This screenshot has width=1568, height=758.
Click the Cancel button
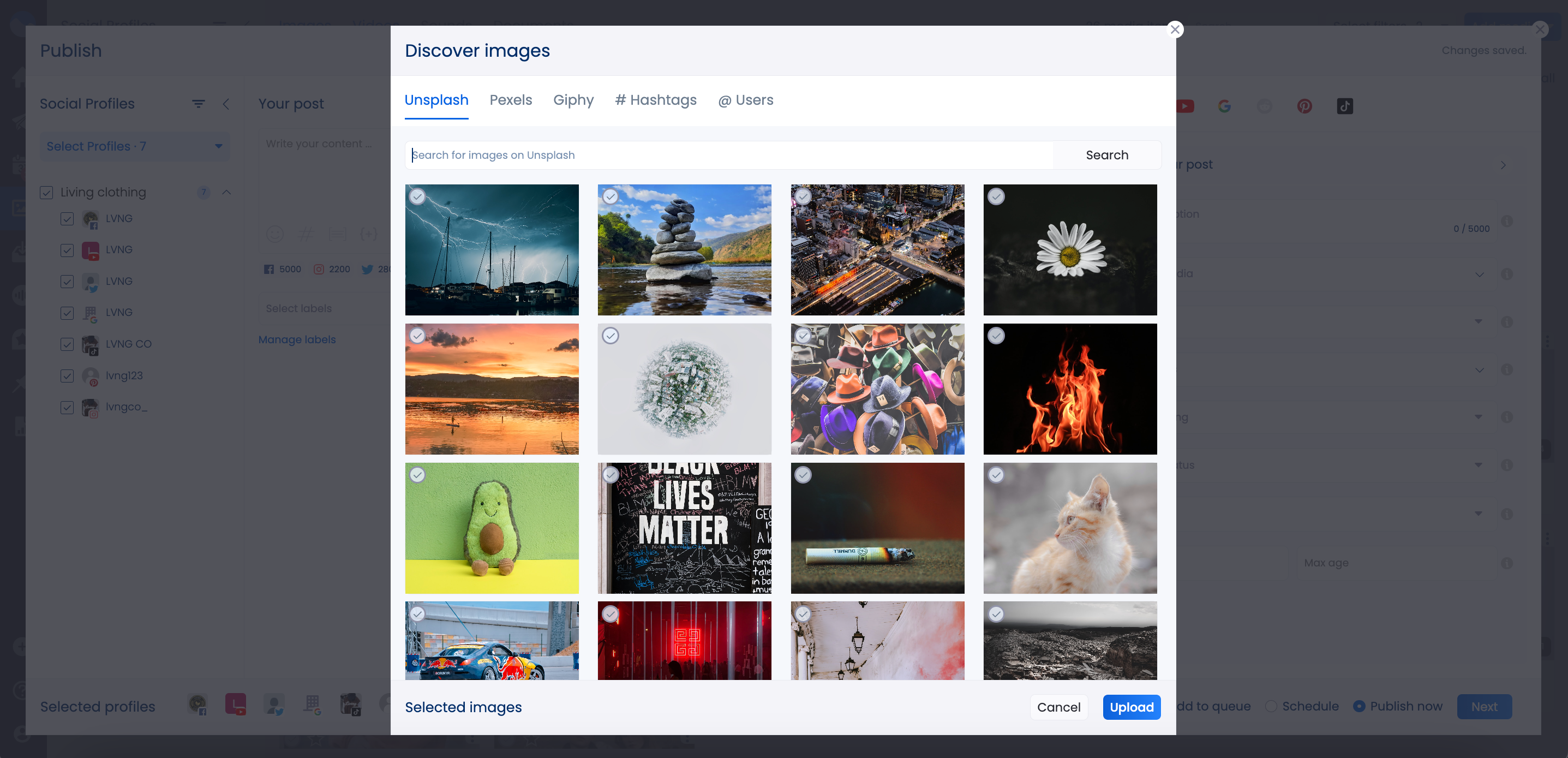[1058, 707]
